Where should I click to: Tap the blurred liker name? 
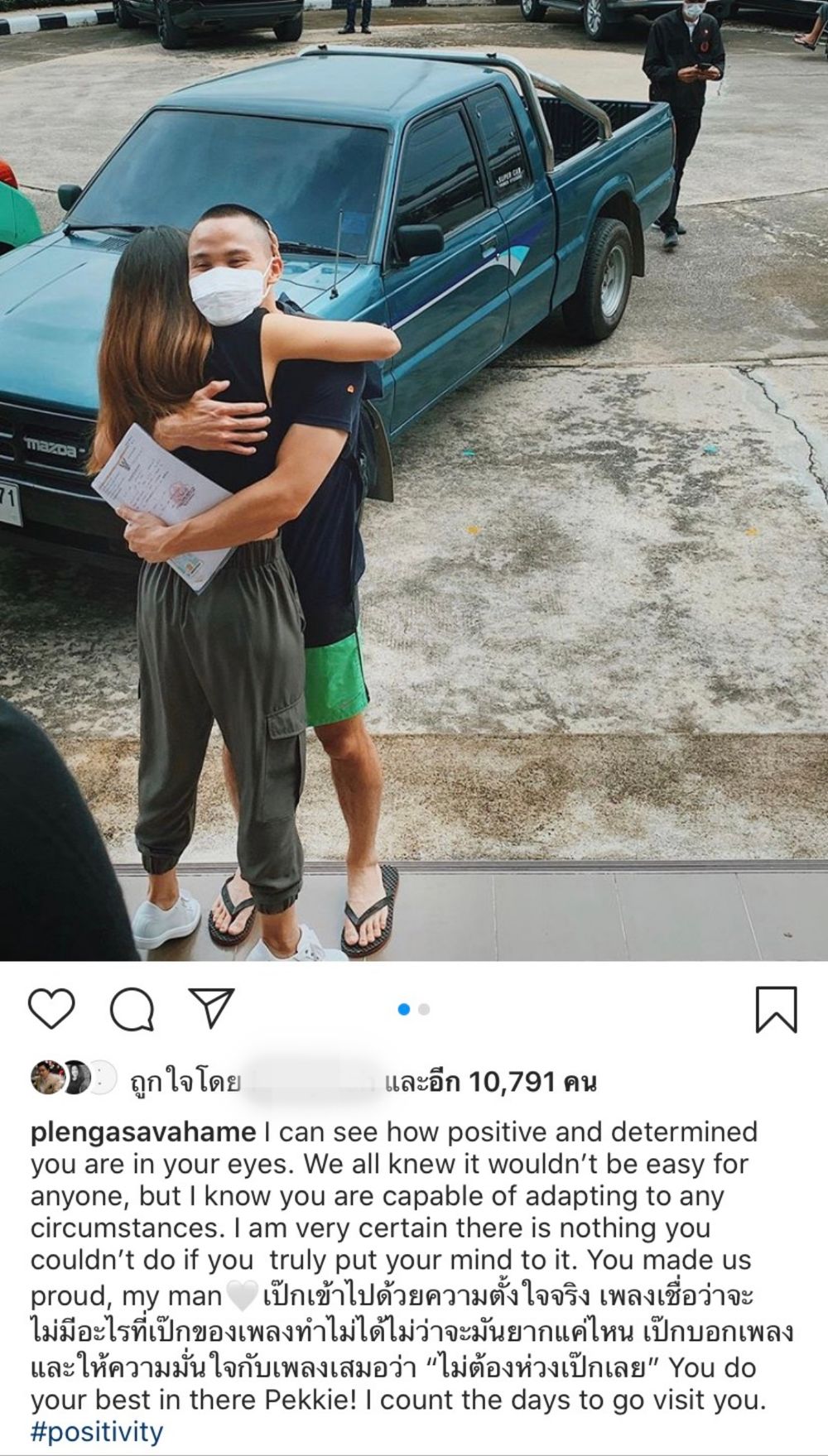(313, 1082)
